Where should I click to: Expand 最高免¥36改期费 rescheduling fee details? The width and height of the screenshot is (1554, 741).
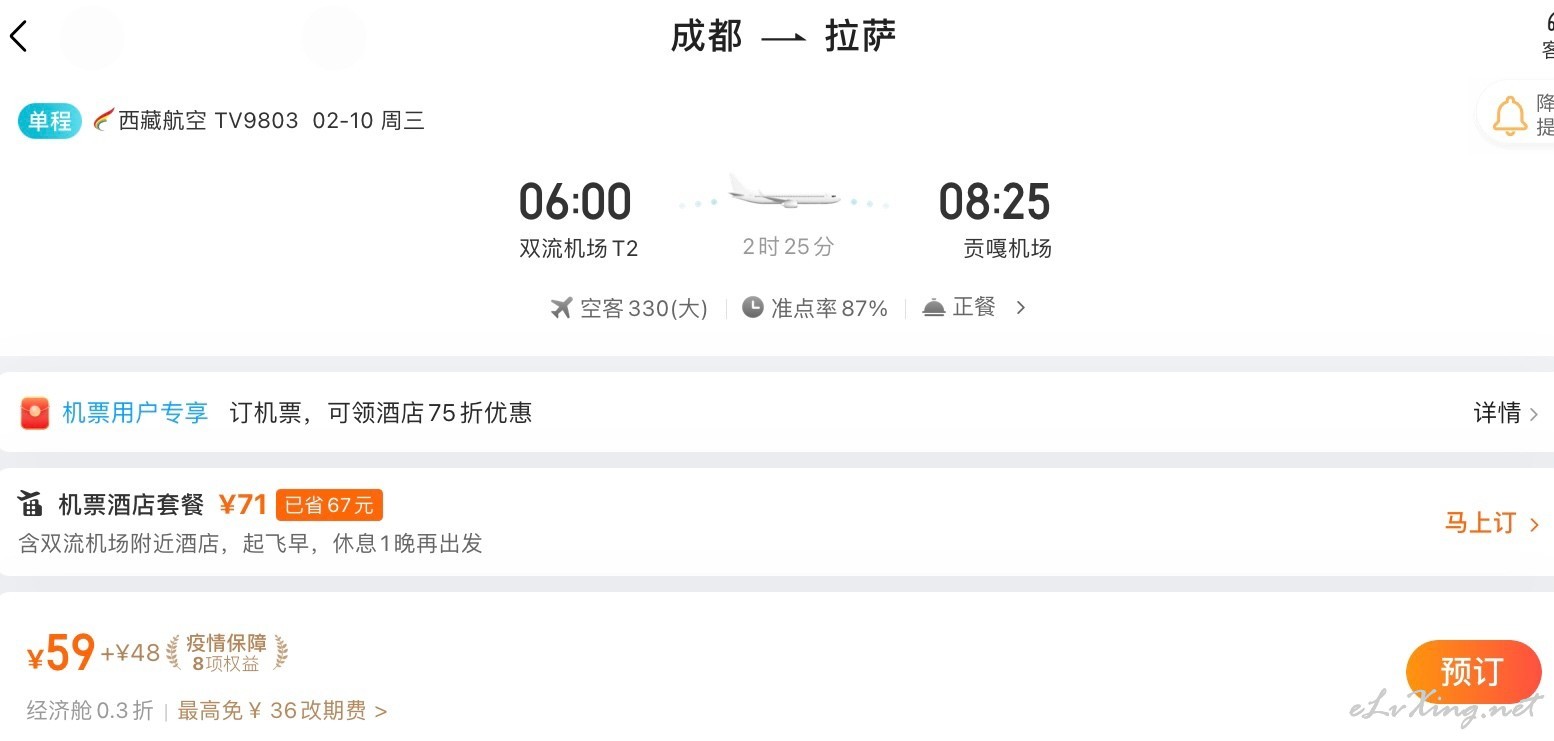(x=282, y=711)
